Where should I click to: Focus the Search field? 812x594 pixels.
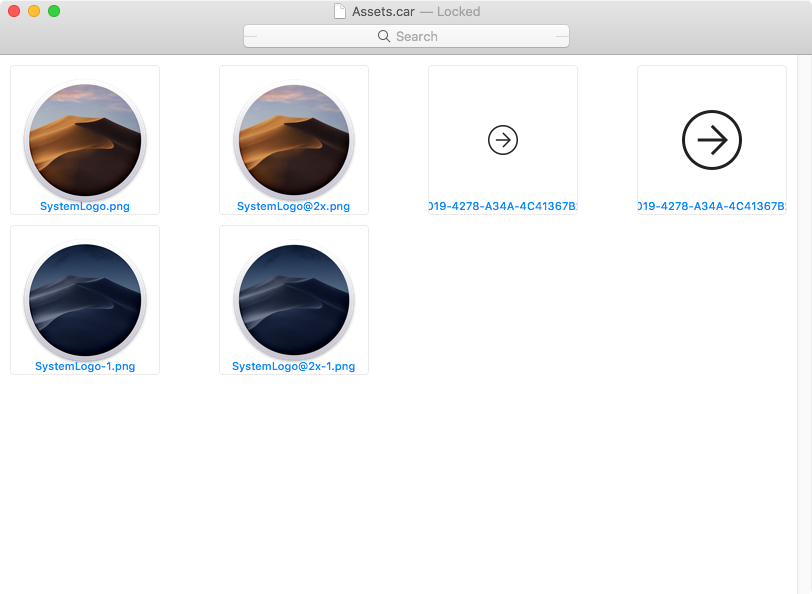pos(407,36)
